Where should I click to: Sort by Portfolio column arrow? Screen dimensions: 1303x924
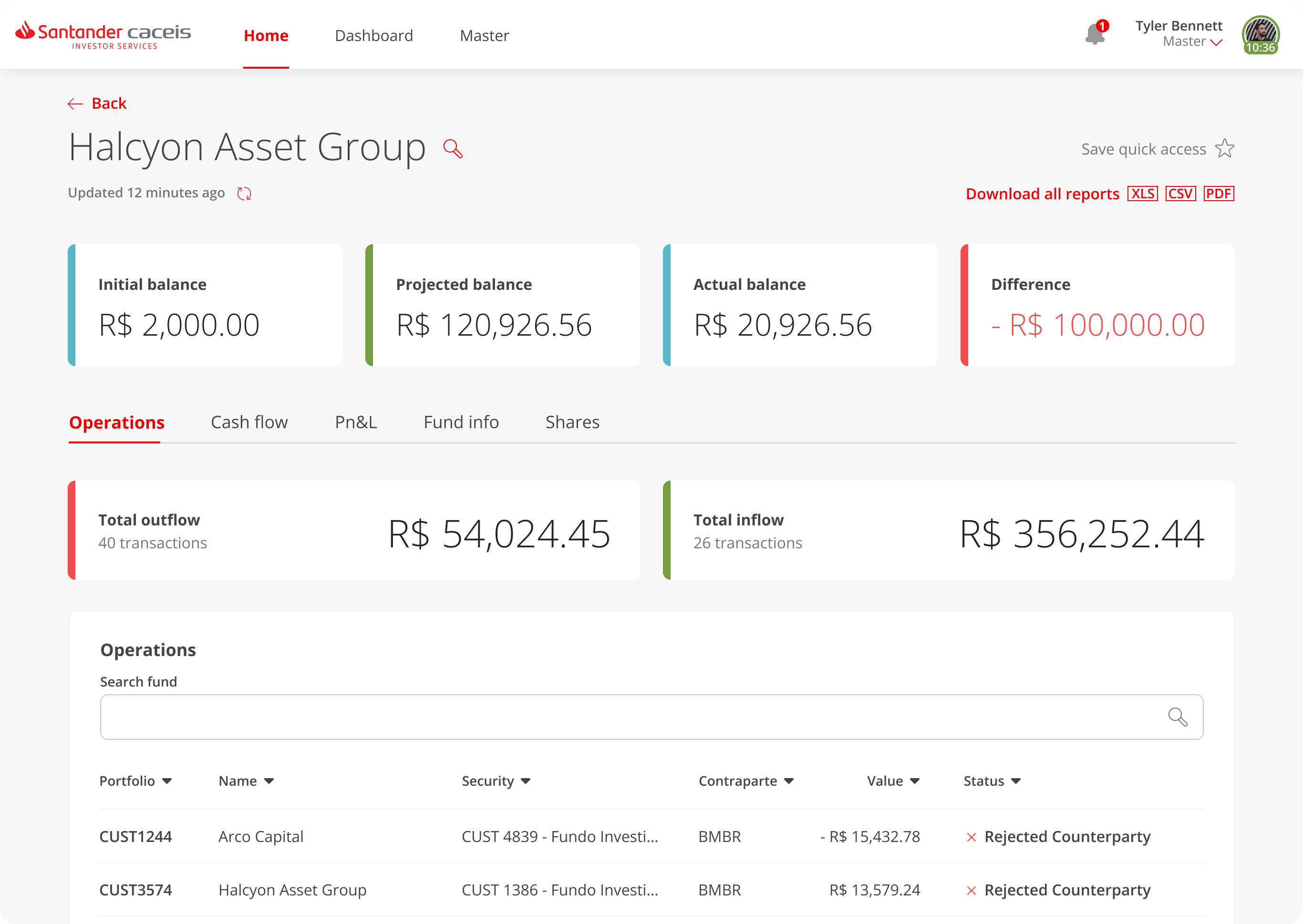tap(167, 781)
